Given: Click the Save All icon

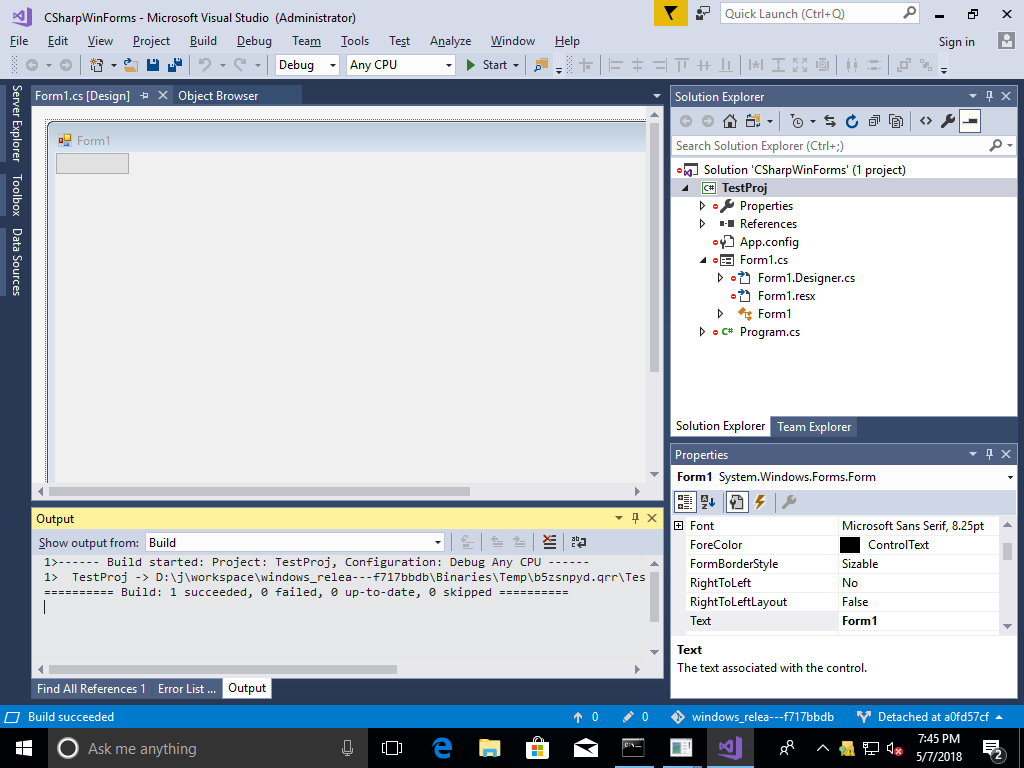Looking at the screenshot, I should tap(175, 65).
